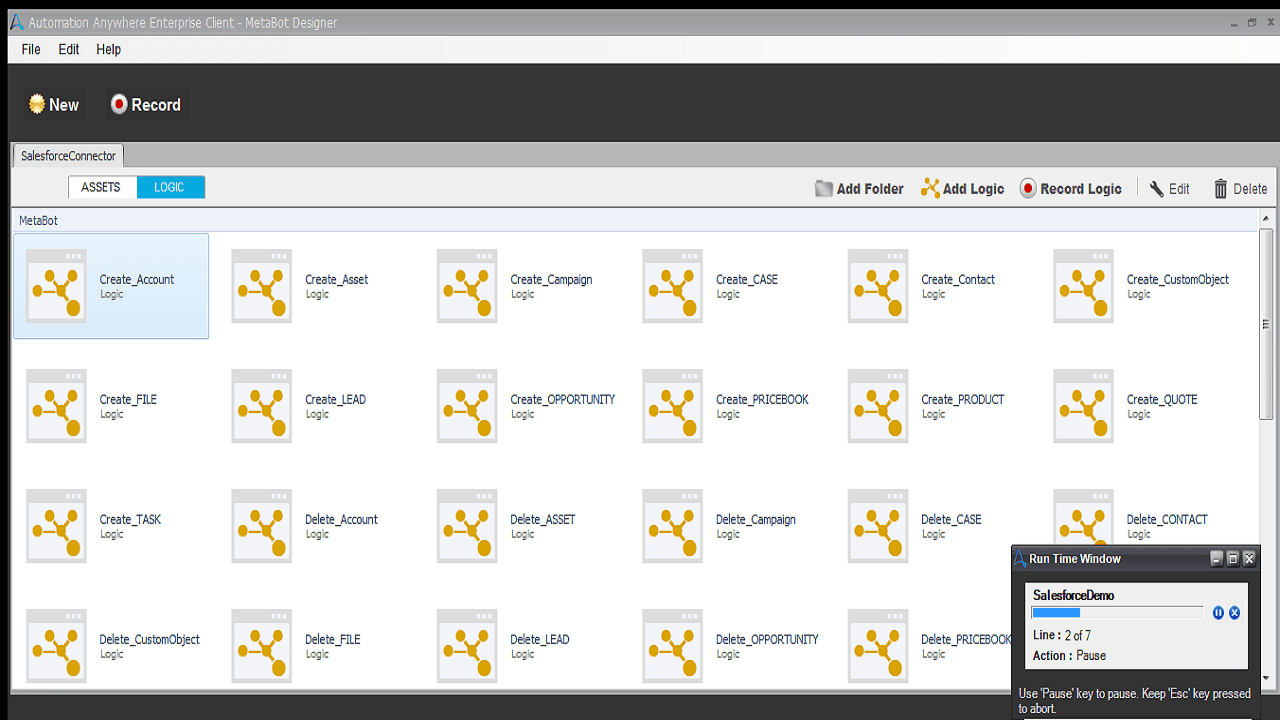Click the Add Folder icon

(824, 188)
